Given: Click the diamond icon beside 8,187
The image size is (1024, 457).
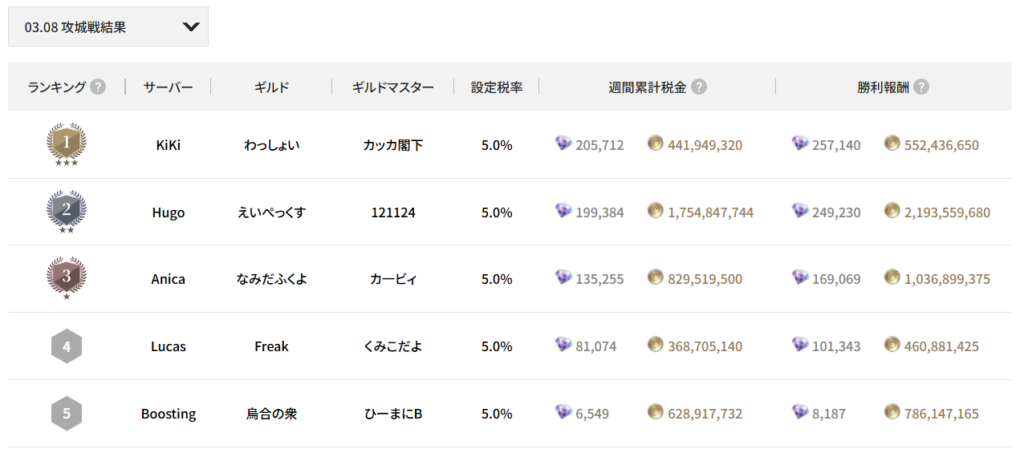Looking at the screenshot, I should click(799, 412).
